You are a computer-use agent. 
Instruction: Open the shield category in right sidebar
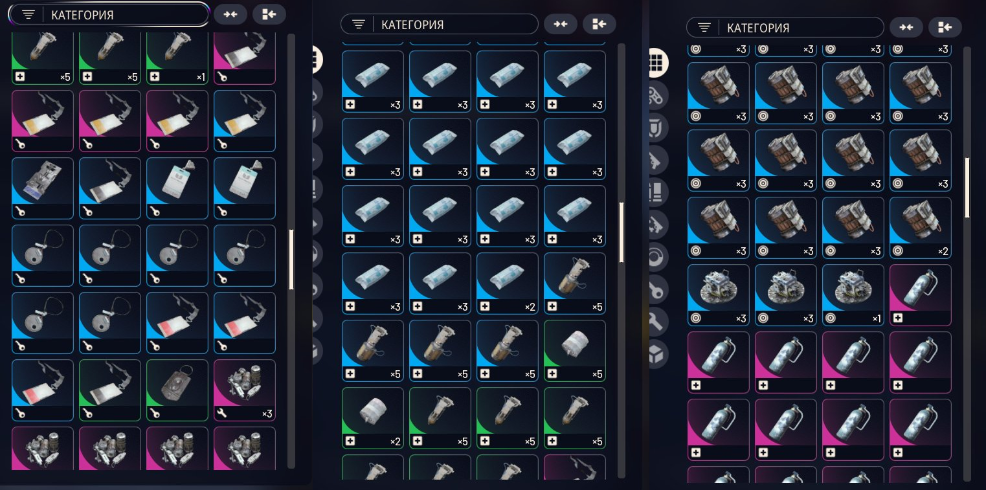coord(658,128)
